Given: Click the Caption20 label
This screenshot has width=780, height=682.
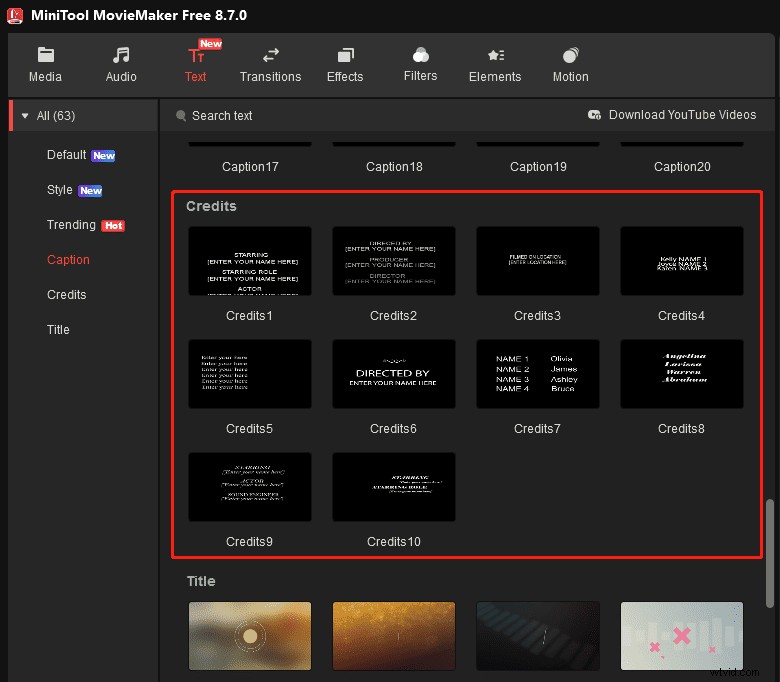Looking at the screenshot, I should (682, 167).
